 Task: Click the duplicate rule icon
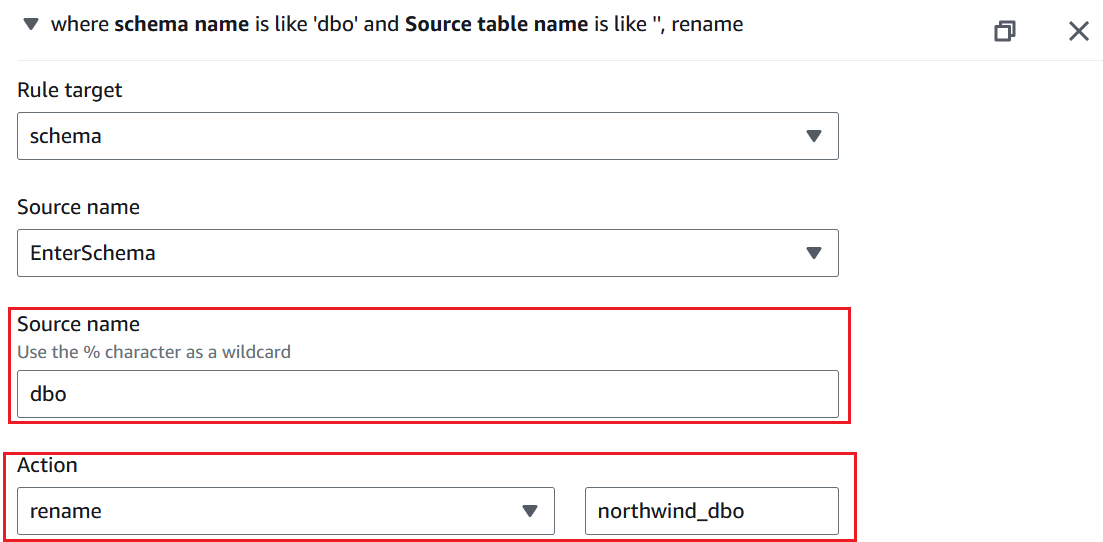point(1005,31)
